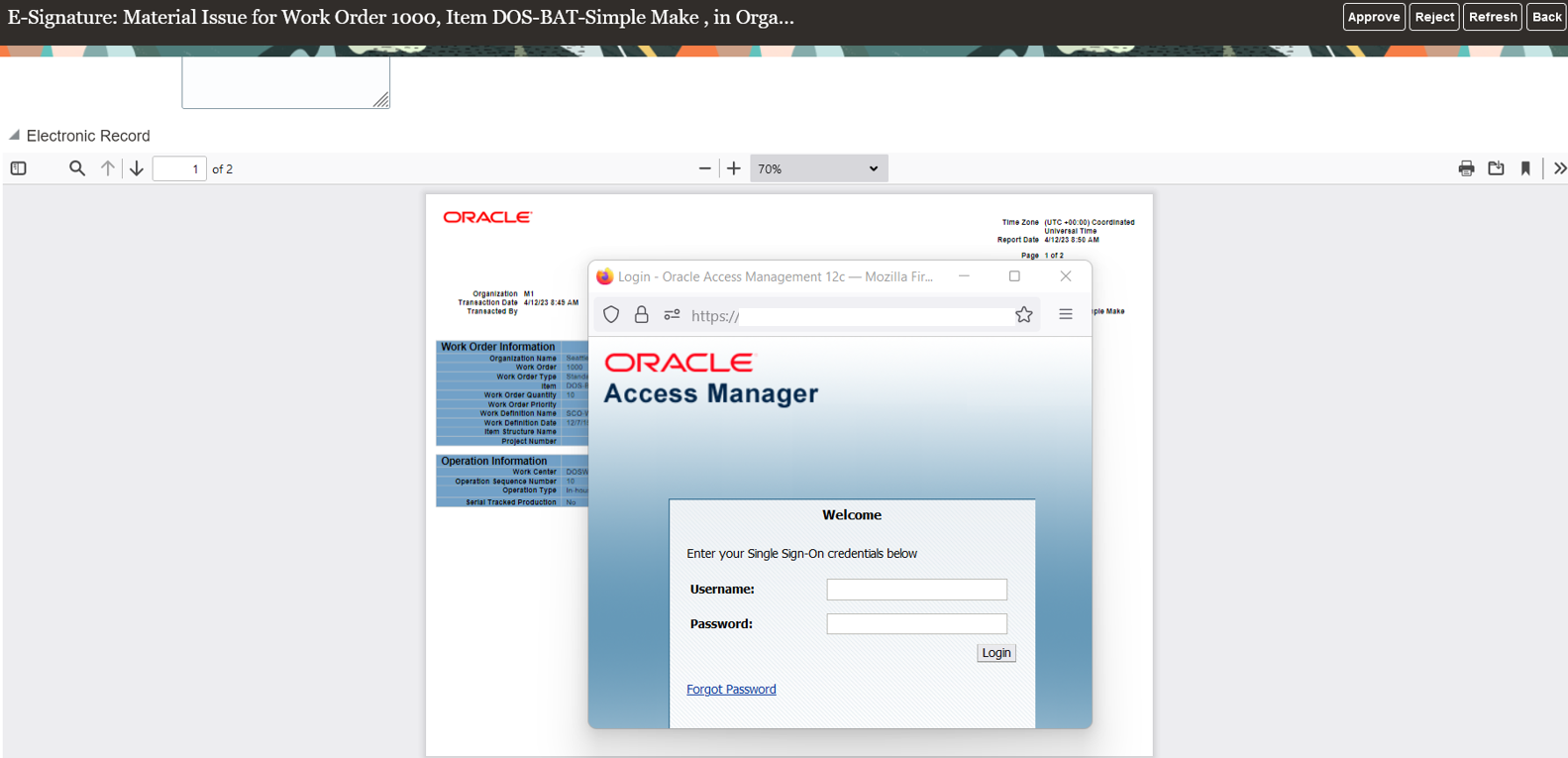Open PDF viewer tools chevron menu

pos(1560,168)
